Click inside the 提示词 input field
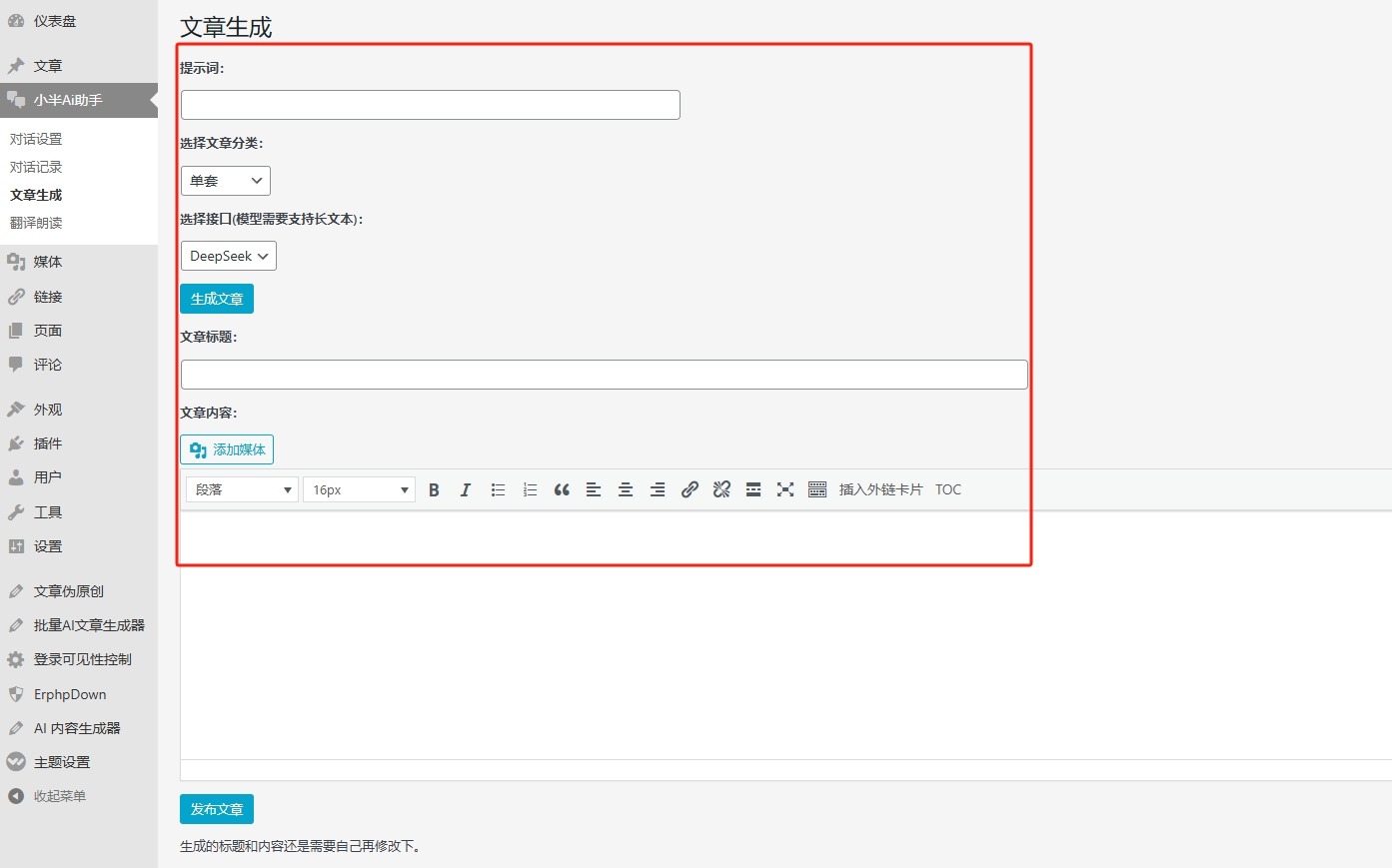The width and height of the screenshot is (1392, 868). pos(430,104)
